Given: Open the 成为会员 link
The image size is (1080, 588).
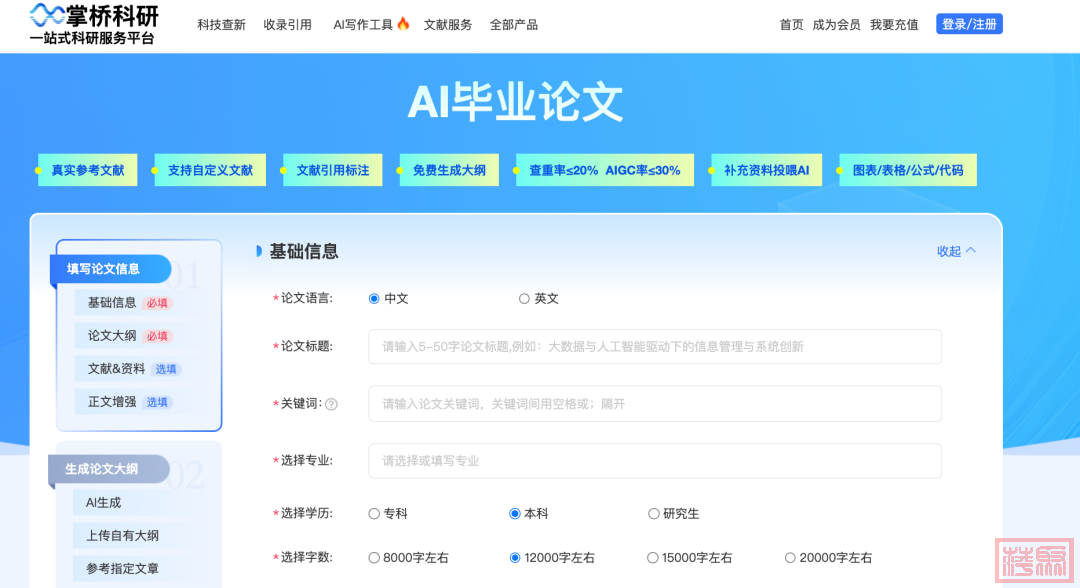Looking at the screenshot, I should tap(836, 25).
